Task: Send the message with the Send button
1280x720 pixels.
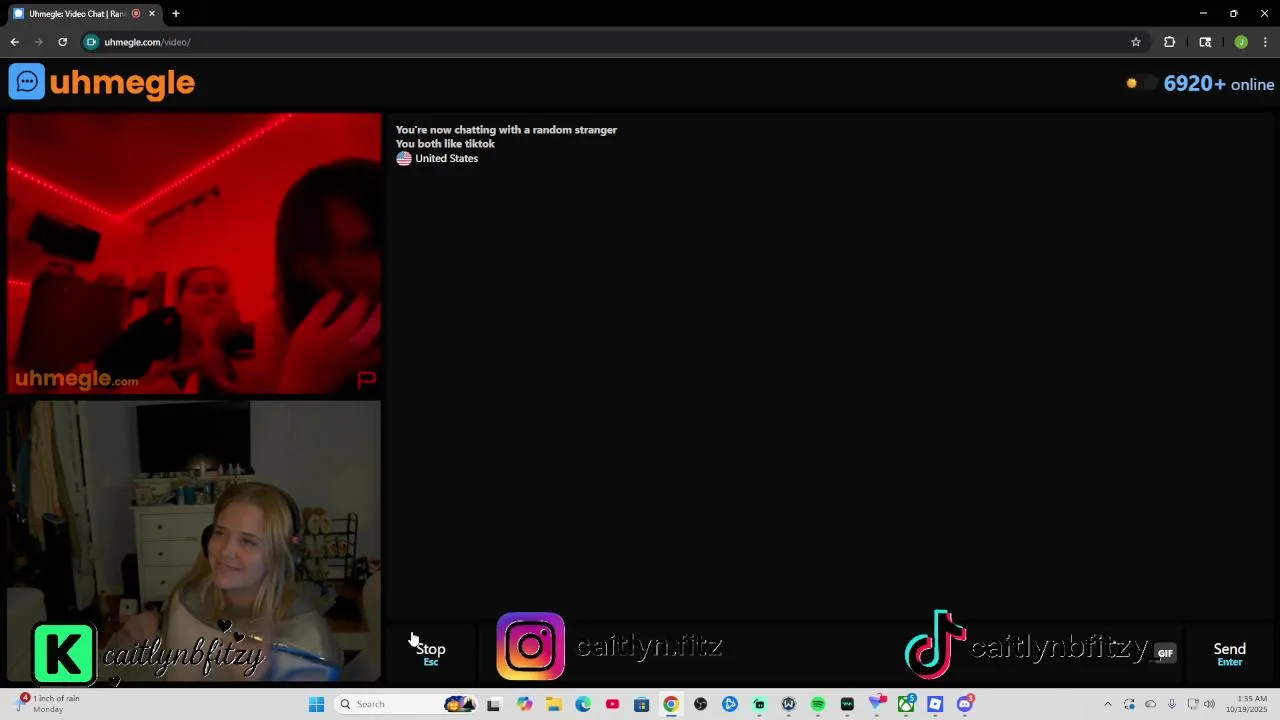Action: point(1229,653)
